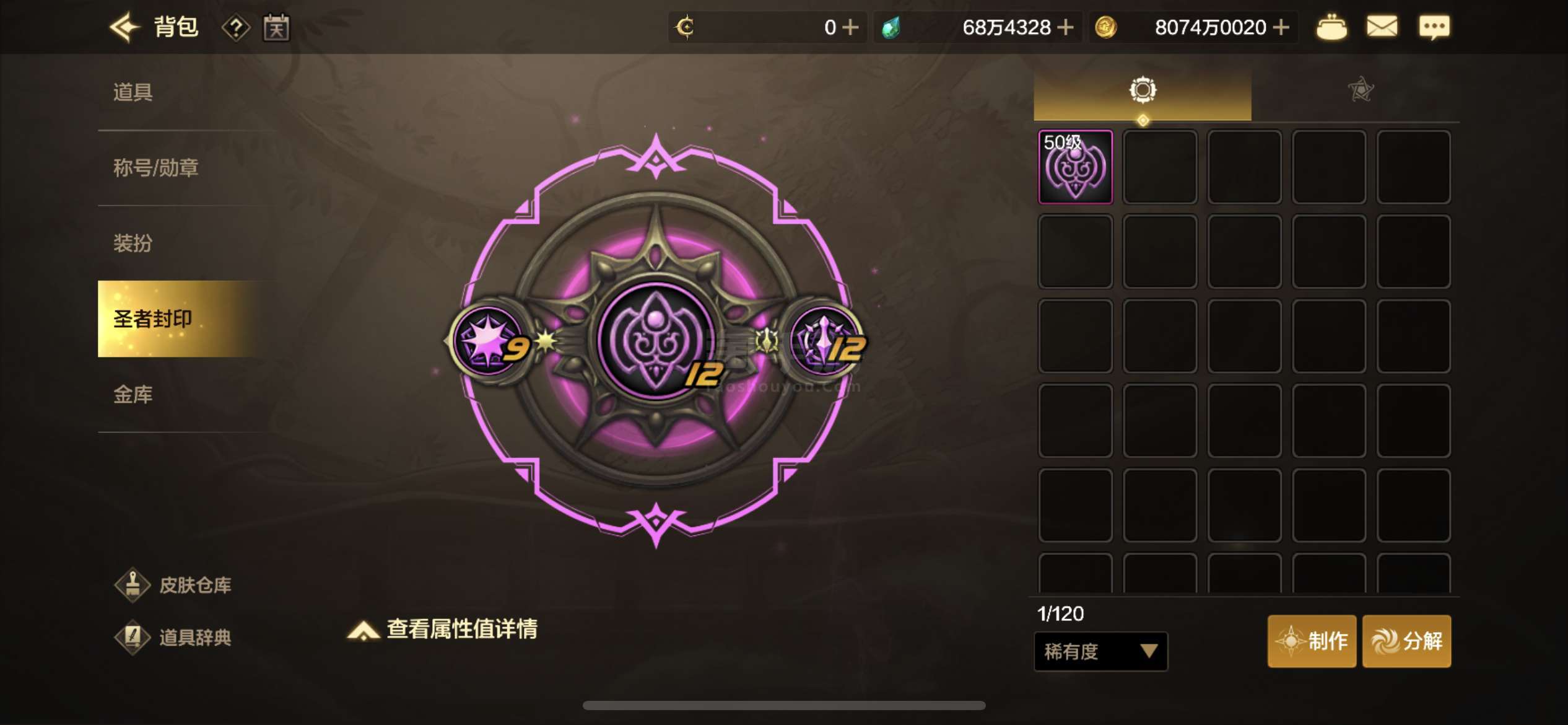Select the right seal slot numbered 12

(x=825, y=340)
